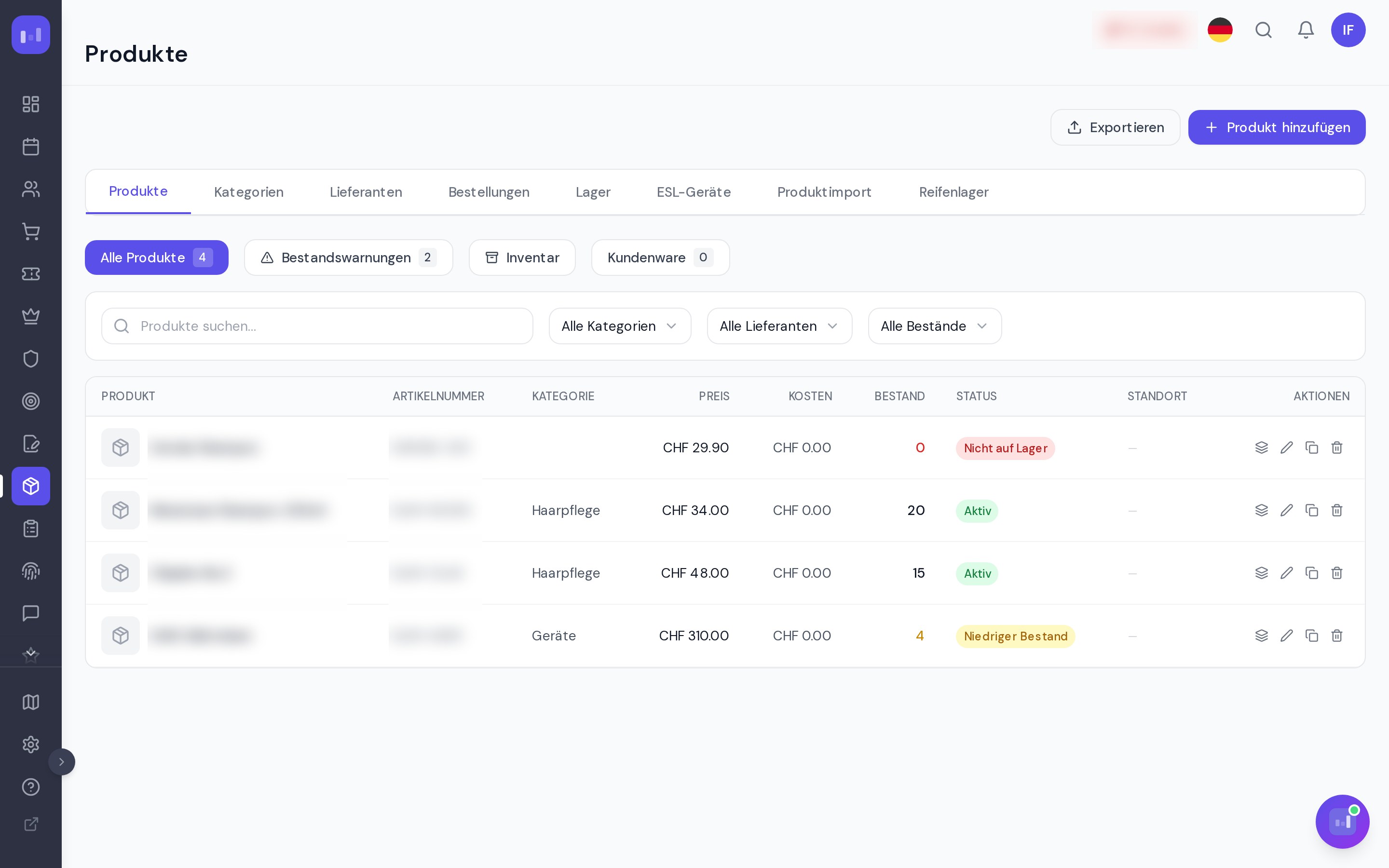Select the Kundenware filter

pos(660,258)
